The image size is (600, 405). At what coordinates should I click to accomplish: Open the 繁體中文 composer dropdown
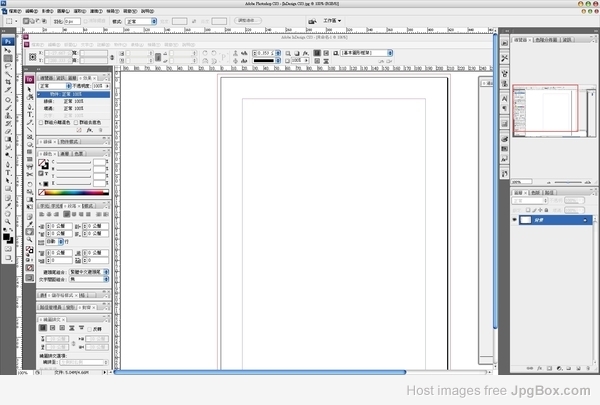click(89, 272)
